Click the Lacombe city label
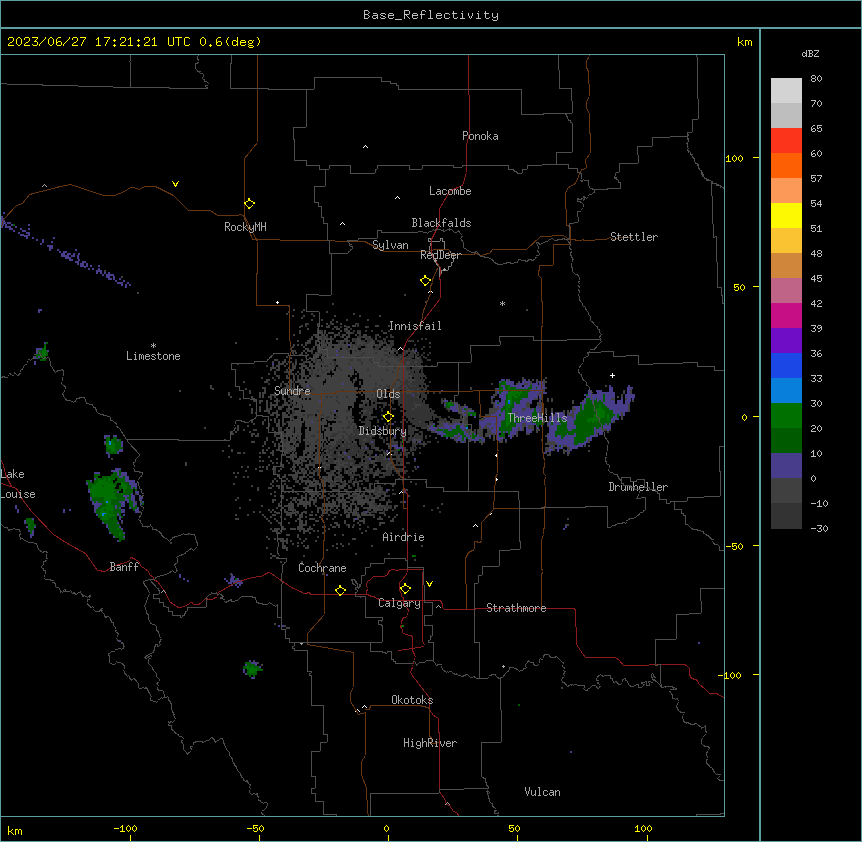Image resolution: width=862 pixels, height=842 pixels. tap(450, 191)
